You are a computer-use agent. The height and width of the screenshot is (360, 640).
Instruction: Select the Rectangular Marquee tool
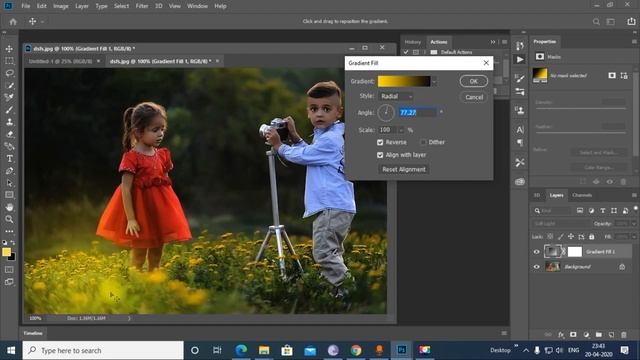pos(9,61)
